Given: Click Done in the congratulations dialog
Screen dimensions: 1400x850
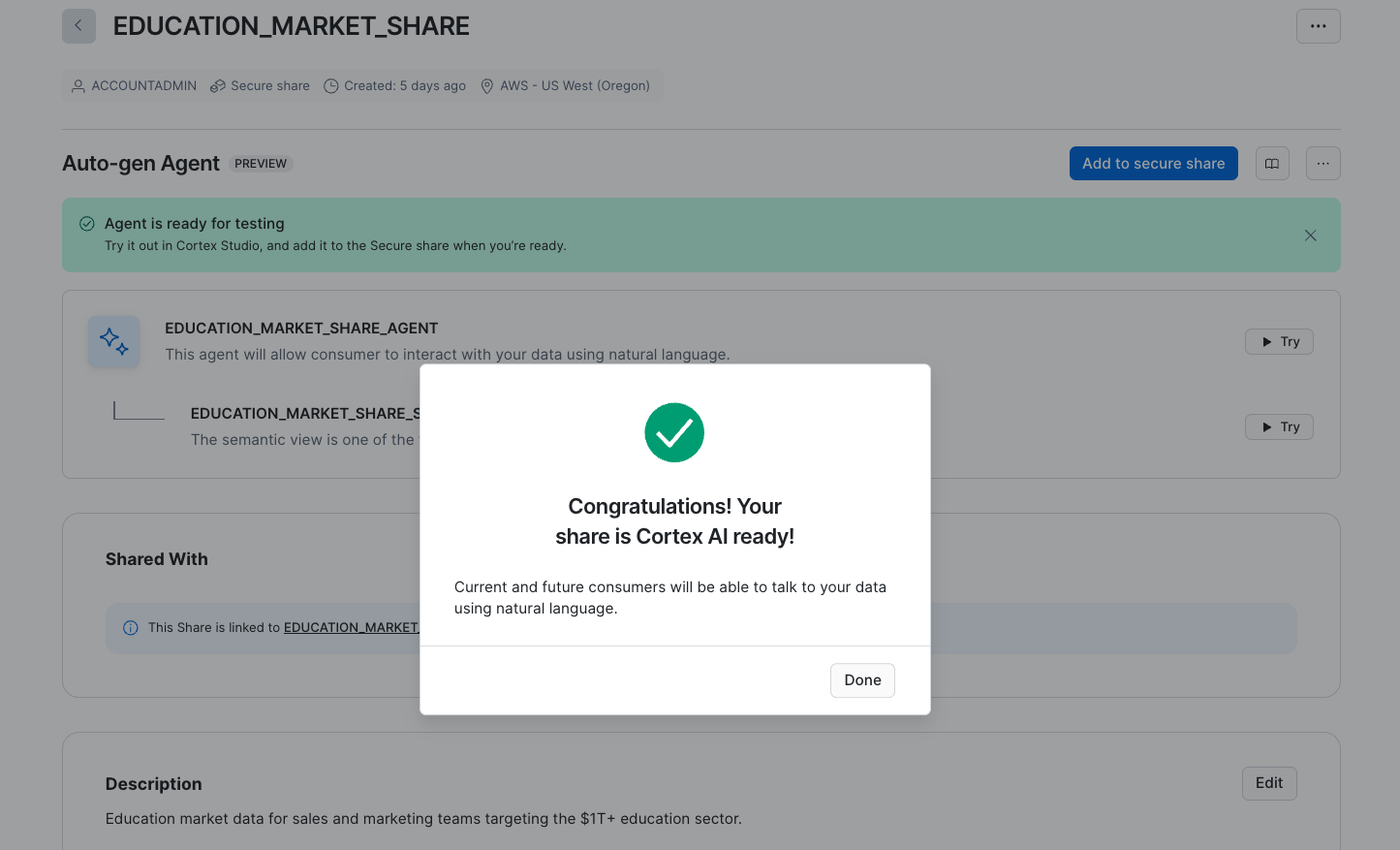Looking at the screenshot, I should [x=862, y=680].
